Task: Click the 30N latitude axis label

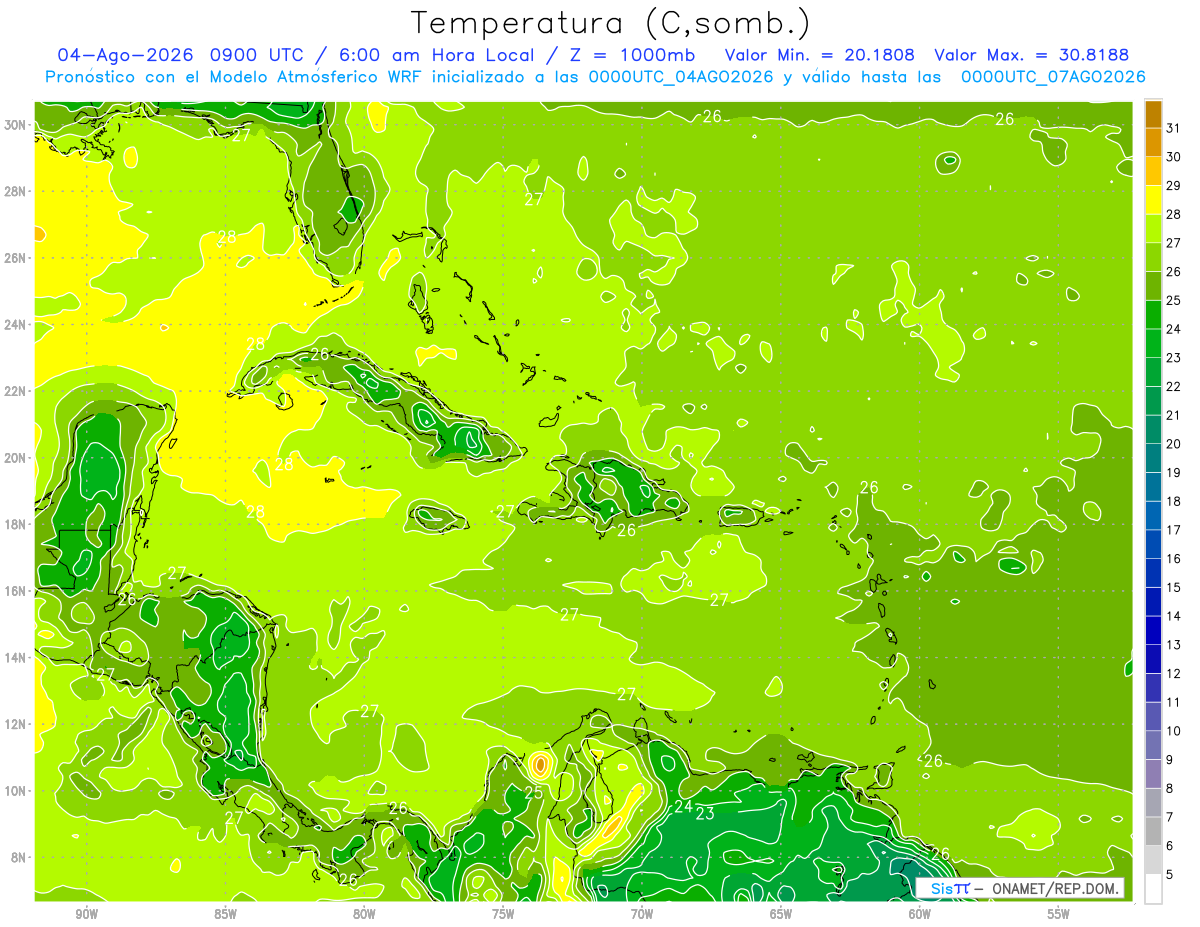Action: 17,125
